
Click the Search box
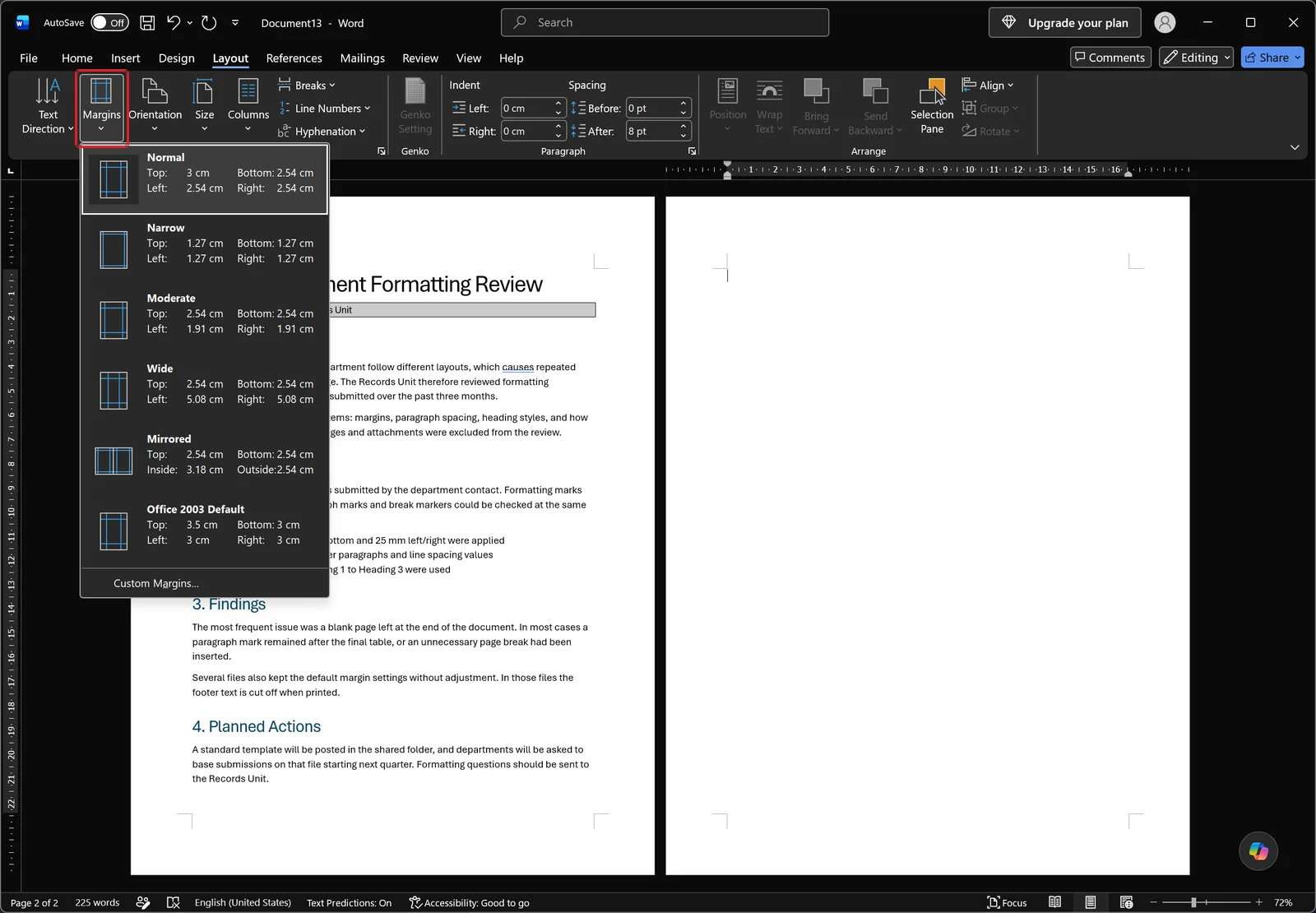665,23
